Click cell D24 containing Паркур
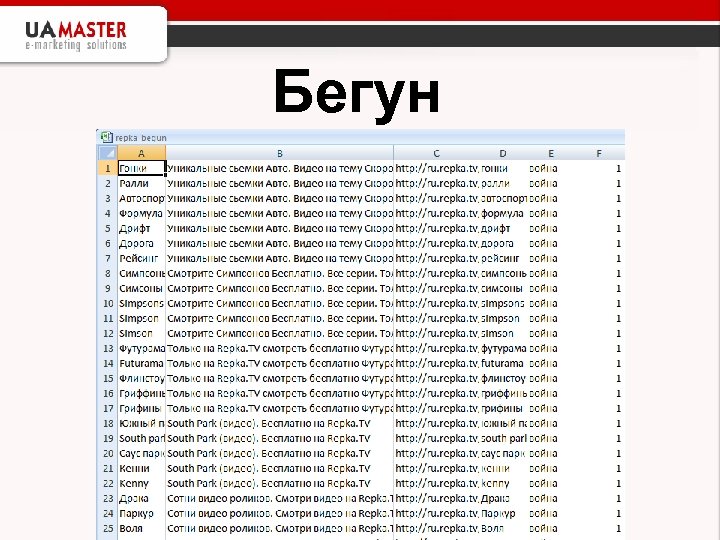Screen dimensions: 720x540 504,513
